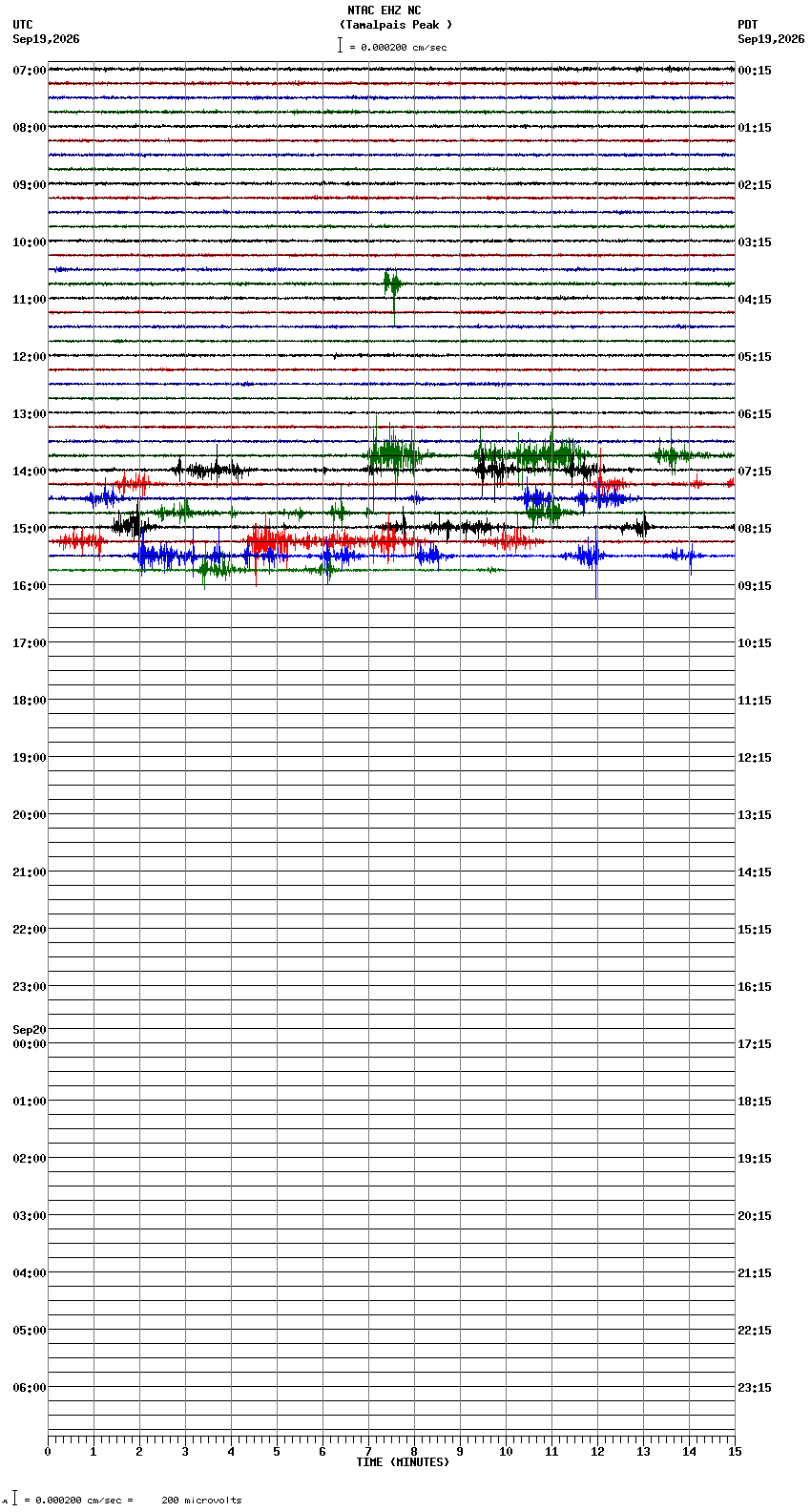This screenshot has width=811, height=1512.
Task: Click the '13:00' UTC time label
Action: (30, 414)
